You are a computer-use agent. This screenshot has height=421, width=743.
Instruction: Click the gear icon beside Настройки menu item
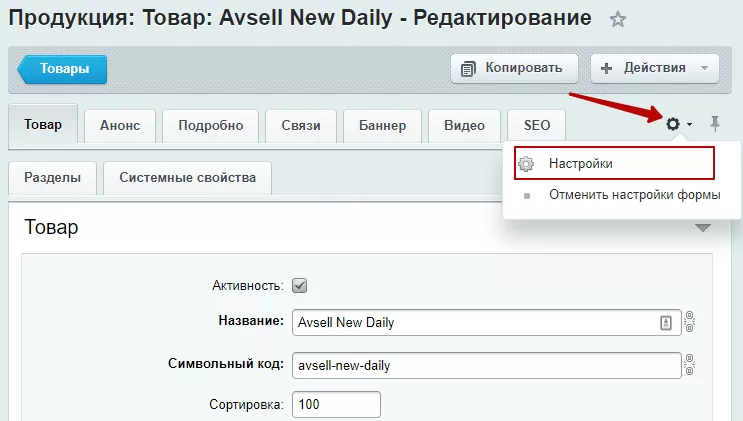(x=526, y=164)
